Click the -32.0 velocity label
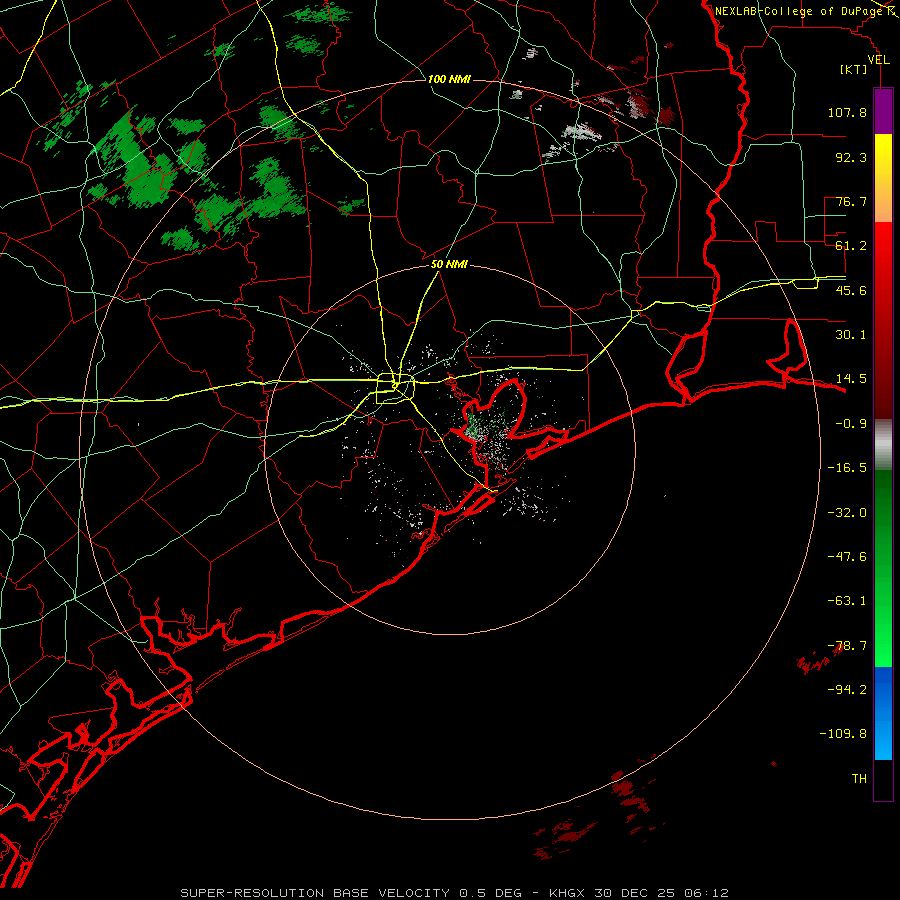 pos(847,513)
